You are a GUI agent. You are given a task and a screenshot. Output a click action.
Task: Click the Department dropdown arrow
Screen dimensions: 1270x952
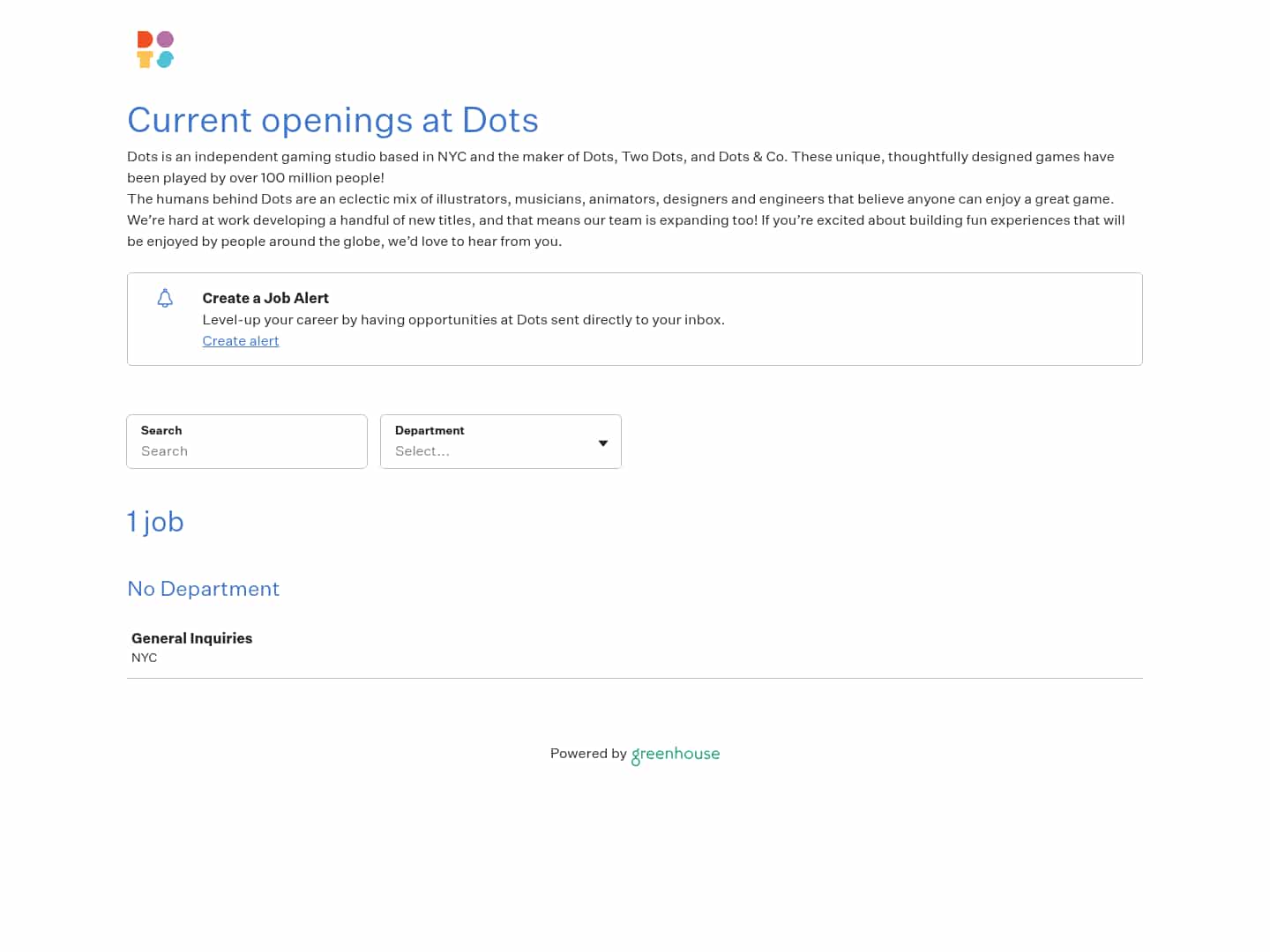click(x=602, y=443)
